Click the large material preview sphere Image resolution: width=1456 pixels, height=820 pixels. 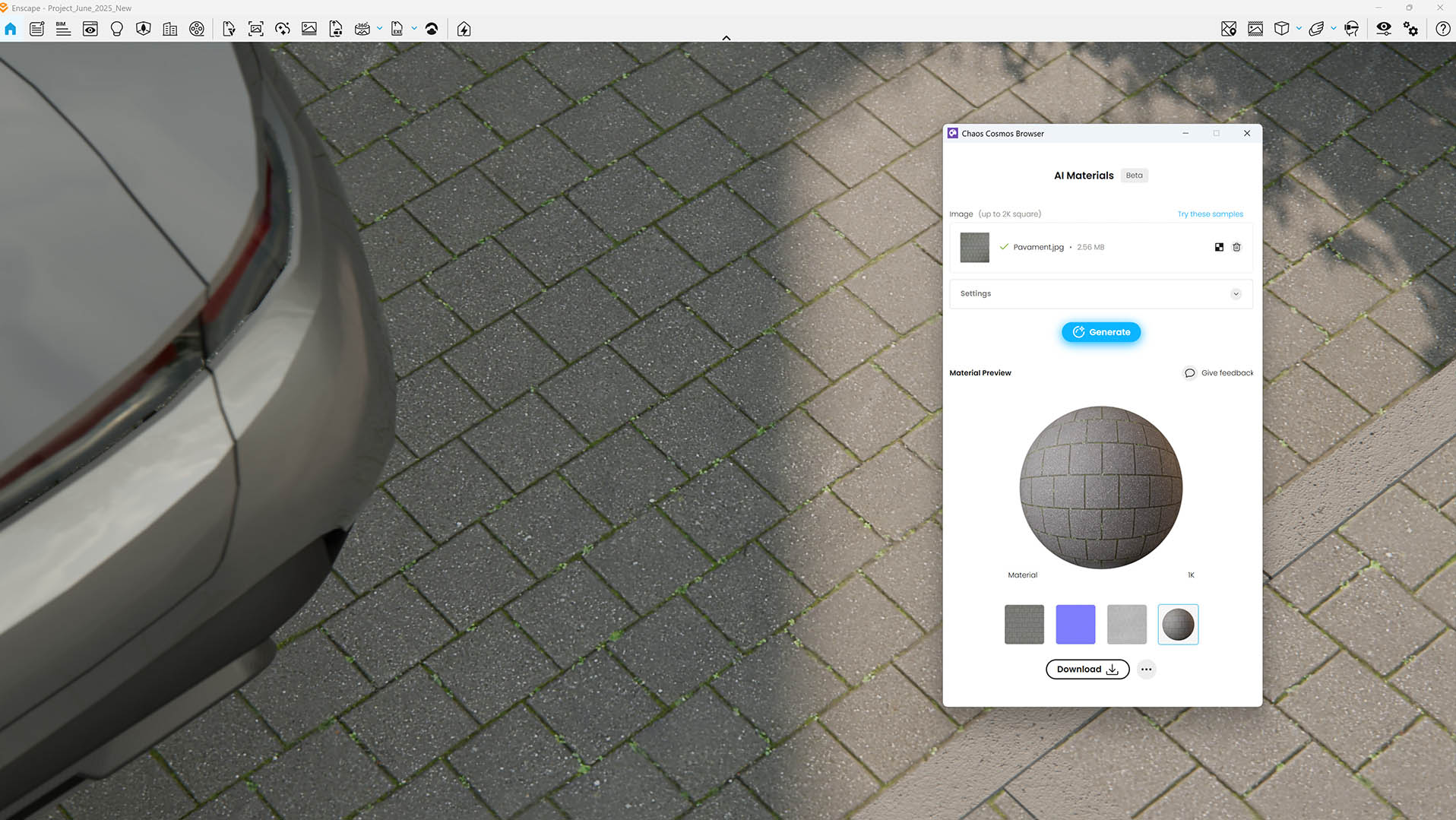coord(1101,487)
